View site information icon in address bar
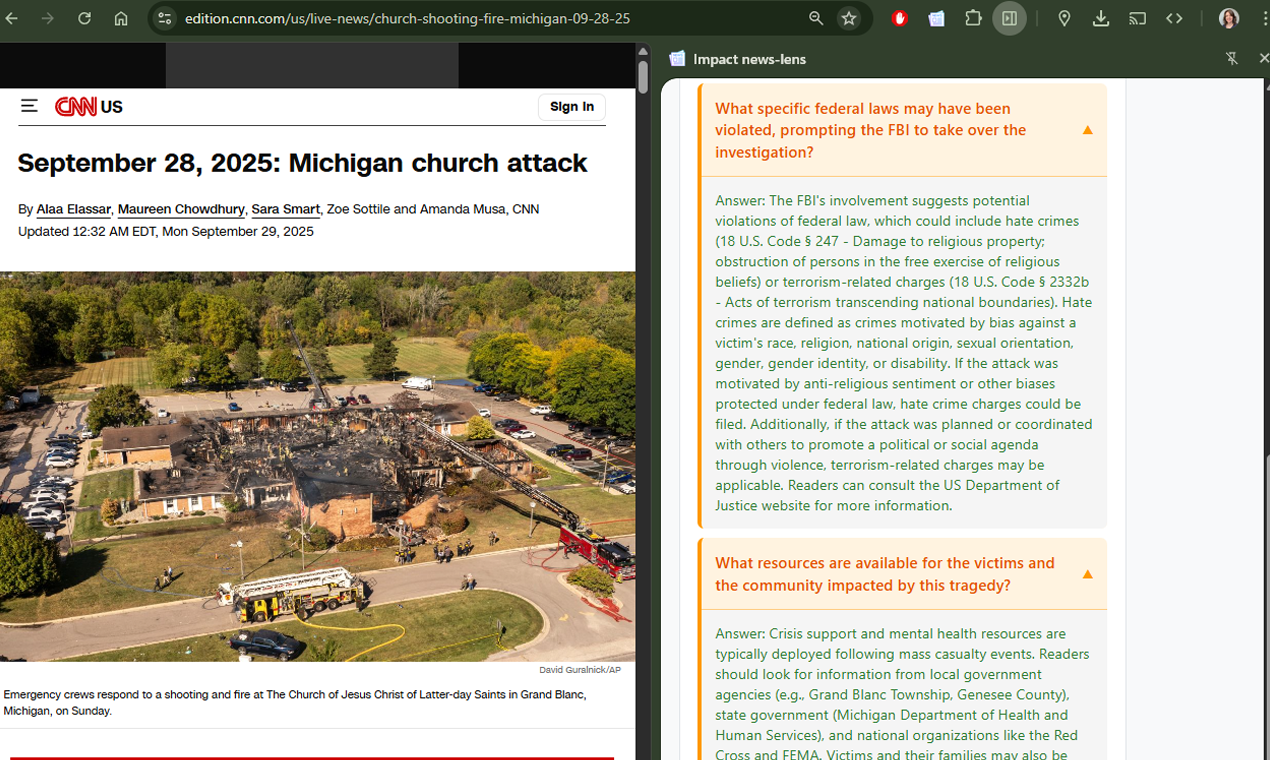Screen dimensions: 1270x760 click(165, 18)
